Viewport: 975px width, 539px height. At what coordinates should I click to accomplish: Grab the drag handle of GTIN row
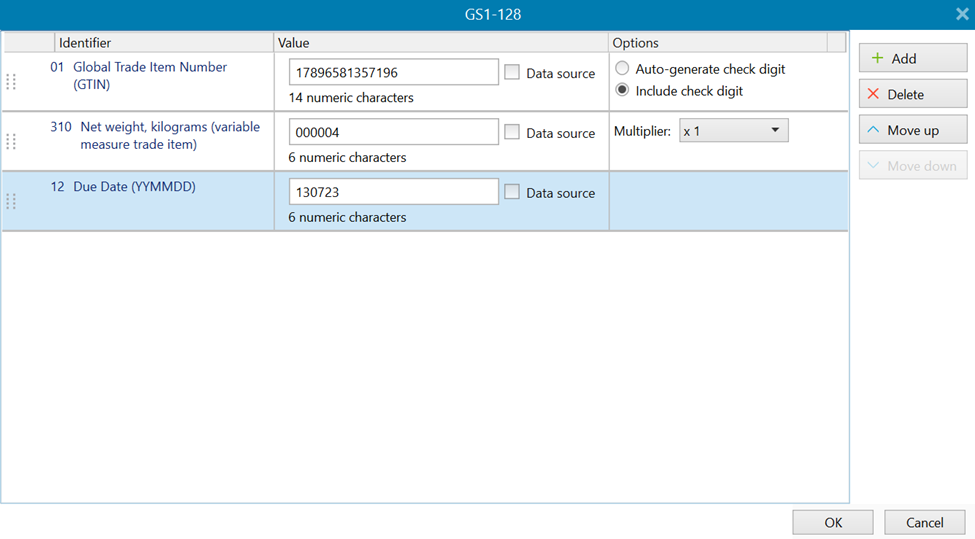coord(11,82)
